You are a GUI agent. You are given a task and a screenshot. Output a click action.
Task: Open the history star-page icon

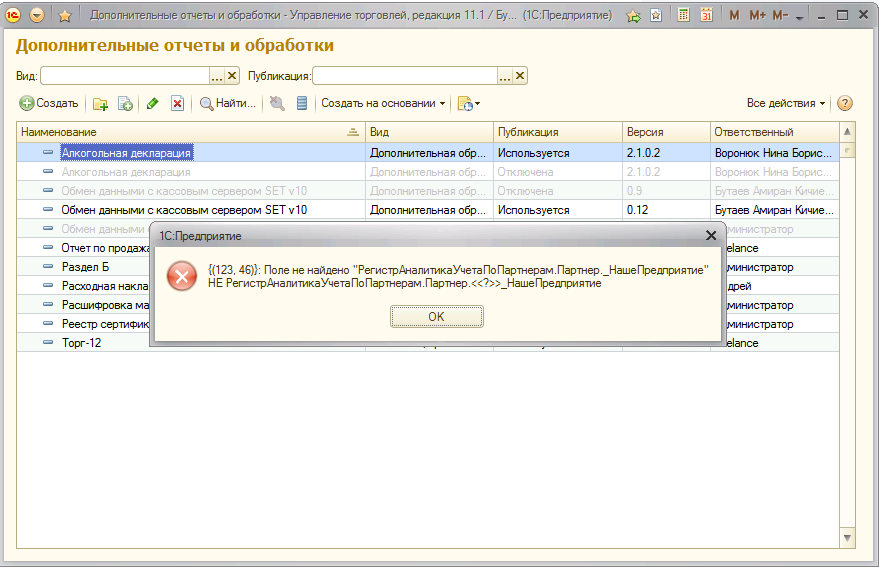point(655,16)
